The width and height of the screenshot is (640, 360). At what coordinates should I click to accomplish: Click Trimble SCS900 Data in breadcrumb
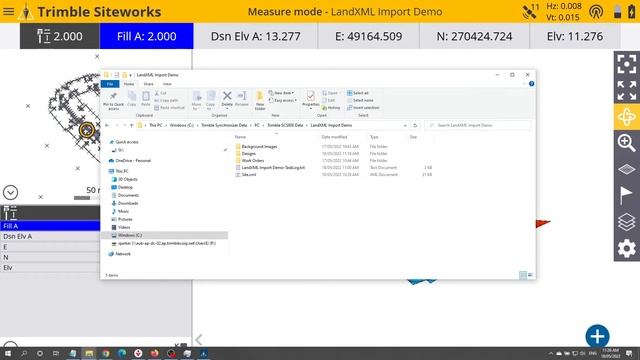click(285, 125)
